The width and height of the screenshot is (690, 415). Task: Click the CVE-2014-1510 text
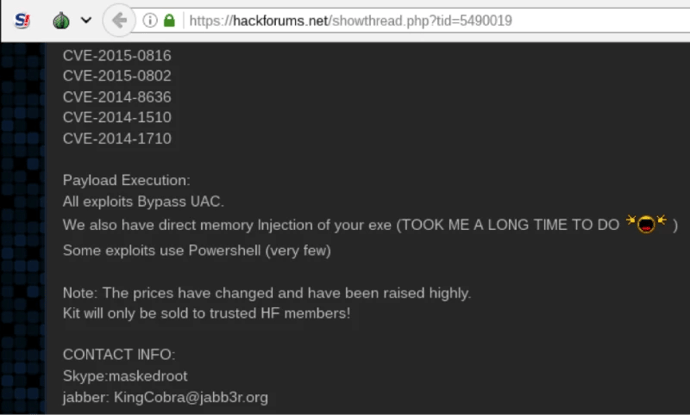coord(116,117)
